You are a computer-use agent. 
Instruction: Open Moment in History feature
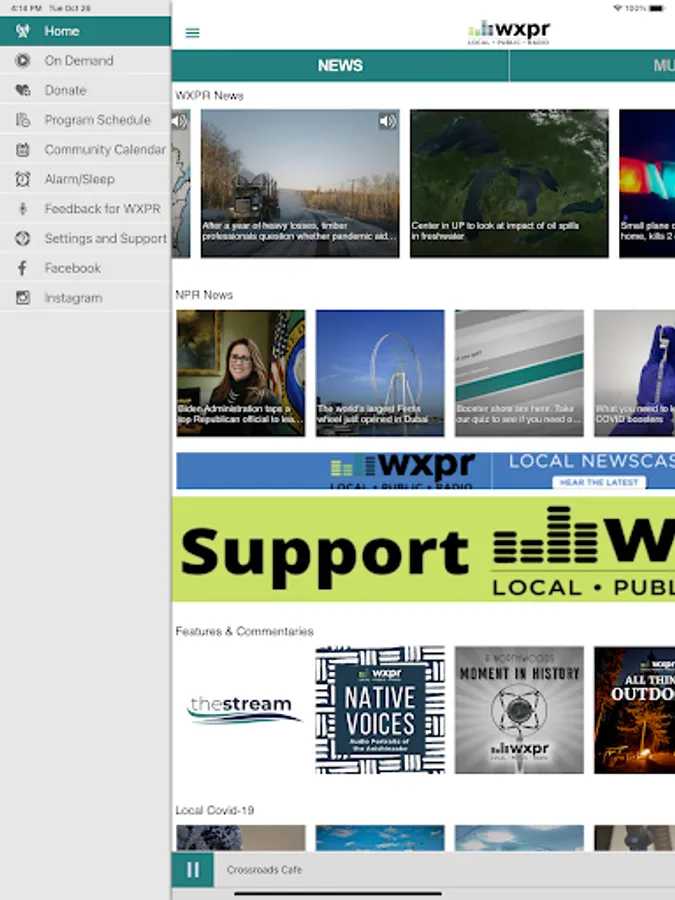tap(519, 710)
